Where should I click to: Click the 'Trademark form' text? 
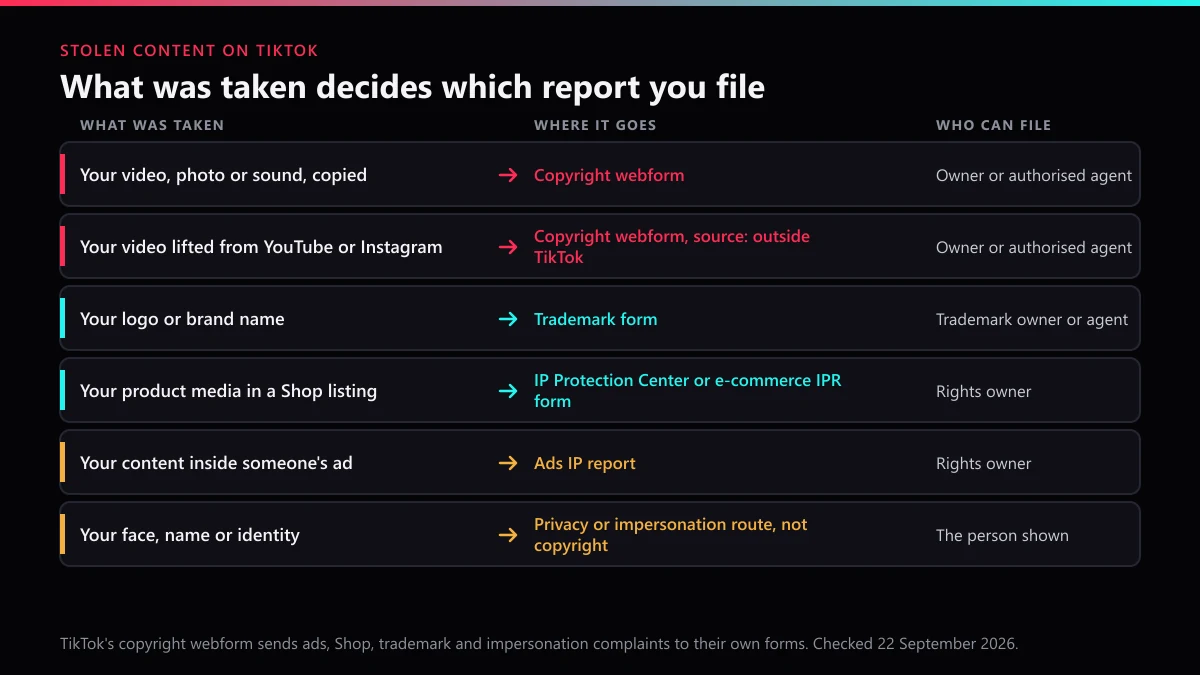pyautogui.click(x=596, y=319)
